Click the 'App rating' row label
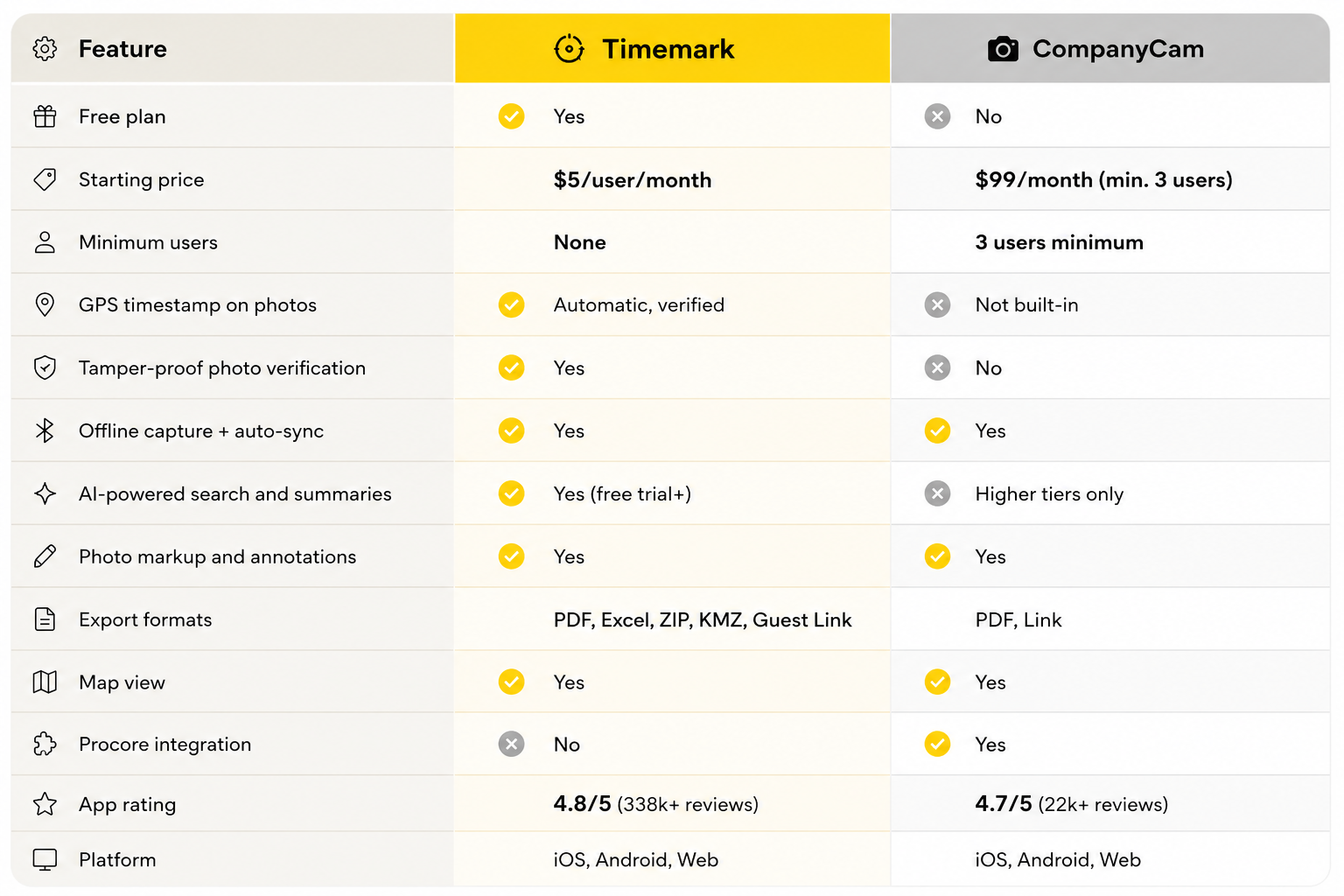 click(128, 805)
